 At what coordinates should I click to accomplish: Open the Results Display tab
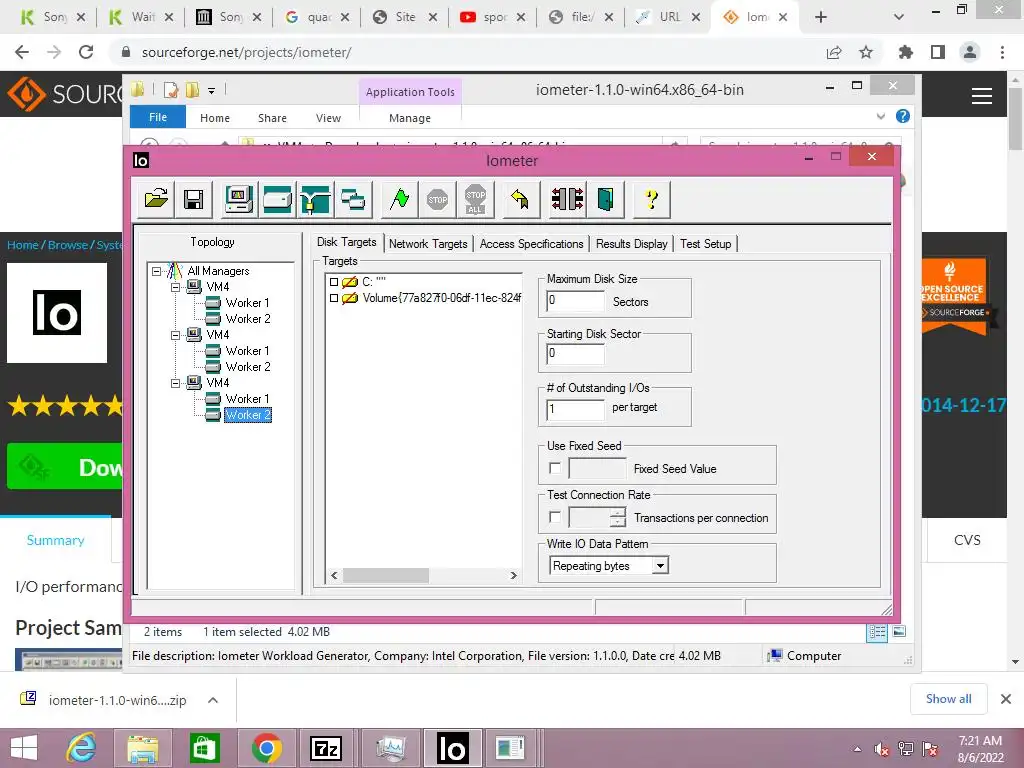point(632,244)
